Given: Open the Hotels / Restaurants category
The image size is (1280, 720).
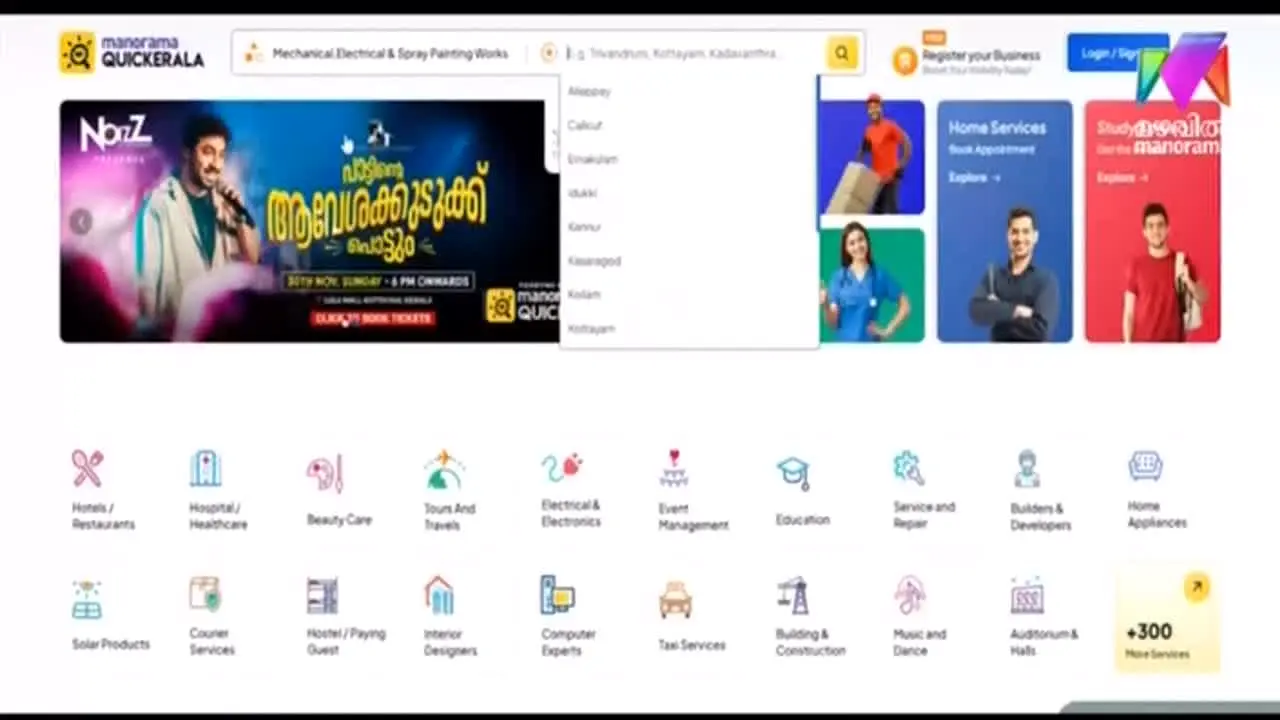Looking at the screenshot, I should [x=103, y=490].
